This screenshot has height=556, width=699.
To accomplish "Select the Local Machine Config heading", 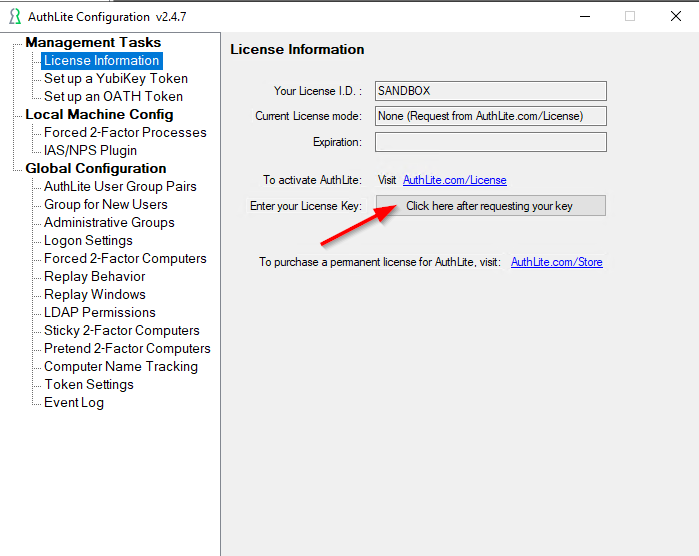I will click(x=99, y=115).
